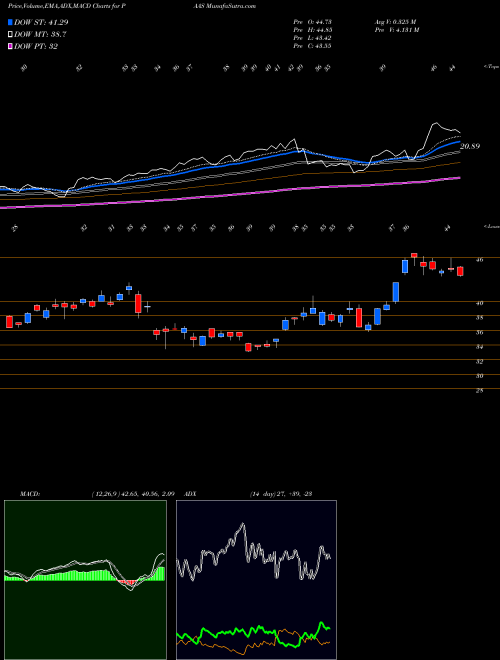
Task: Open the MACD histogram chart thumbnail
Action: tap(85, 580)
